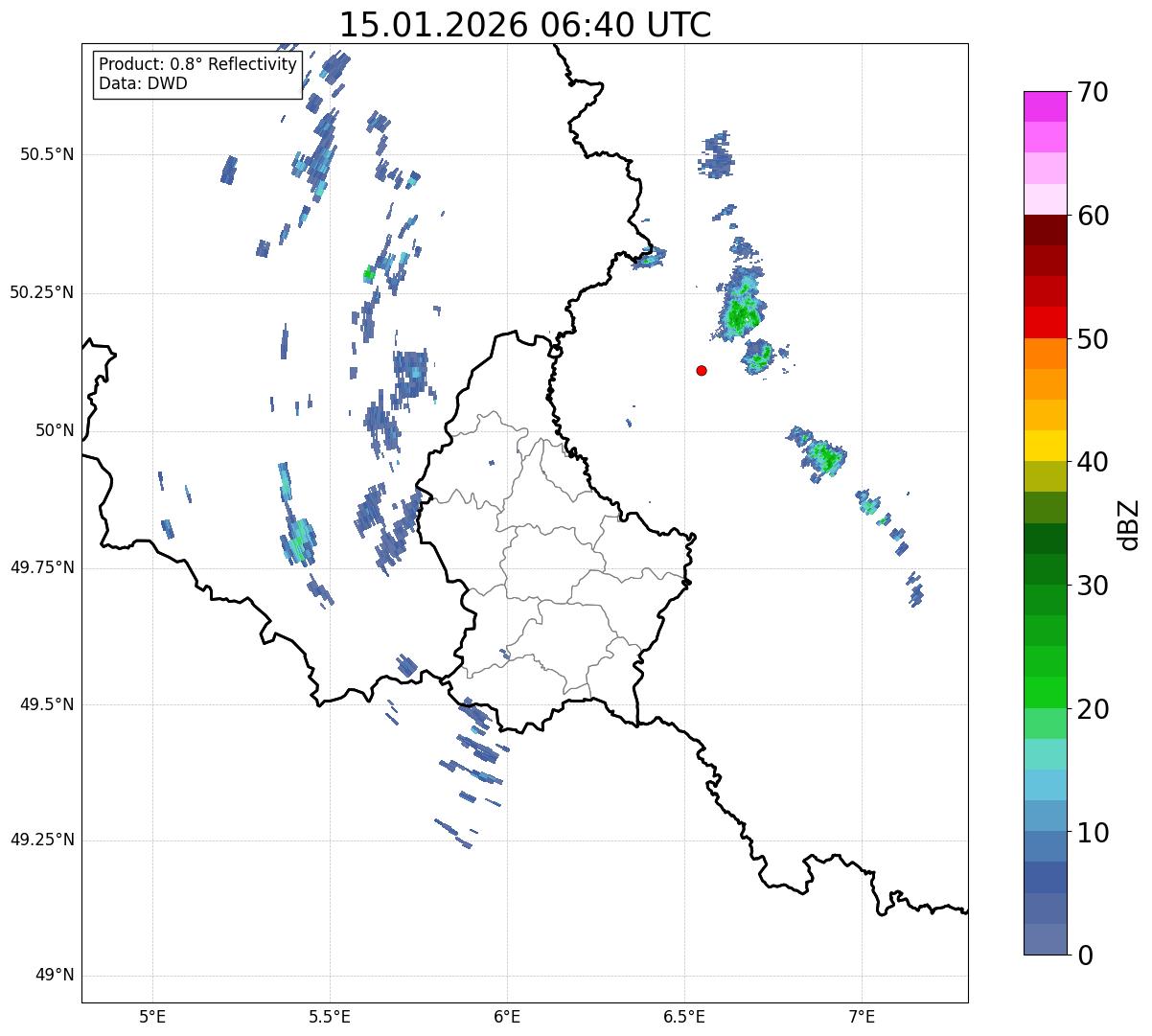The width and height of the screenshot is (1152, 1036).
Task: Click the 'Data: DWD' text
Action: 143,83
